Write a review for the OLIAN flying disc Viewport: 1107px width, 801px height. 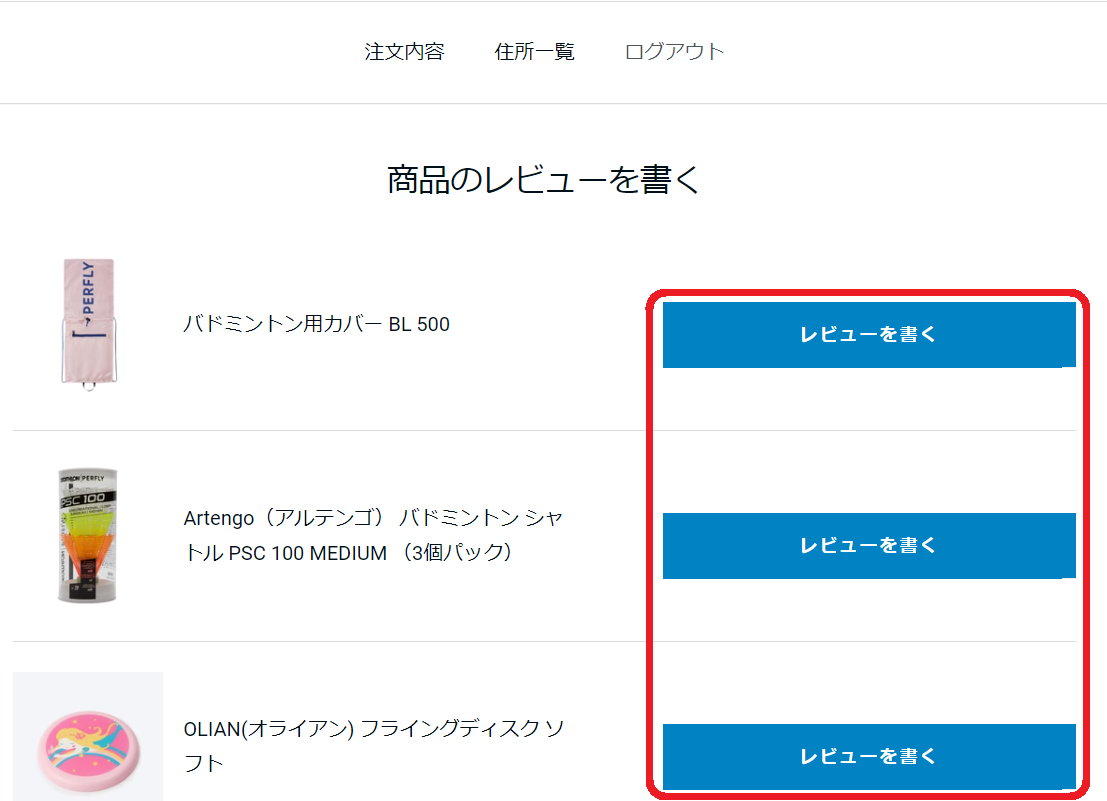pyautogui.click(x=869, y=757)
